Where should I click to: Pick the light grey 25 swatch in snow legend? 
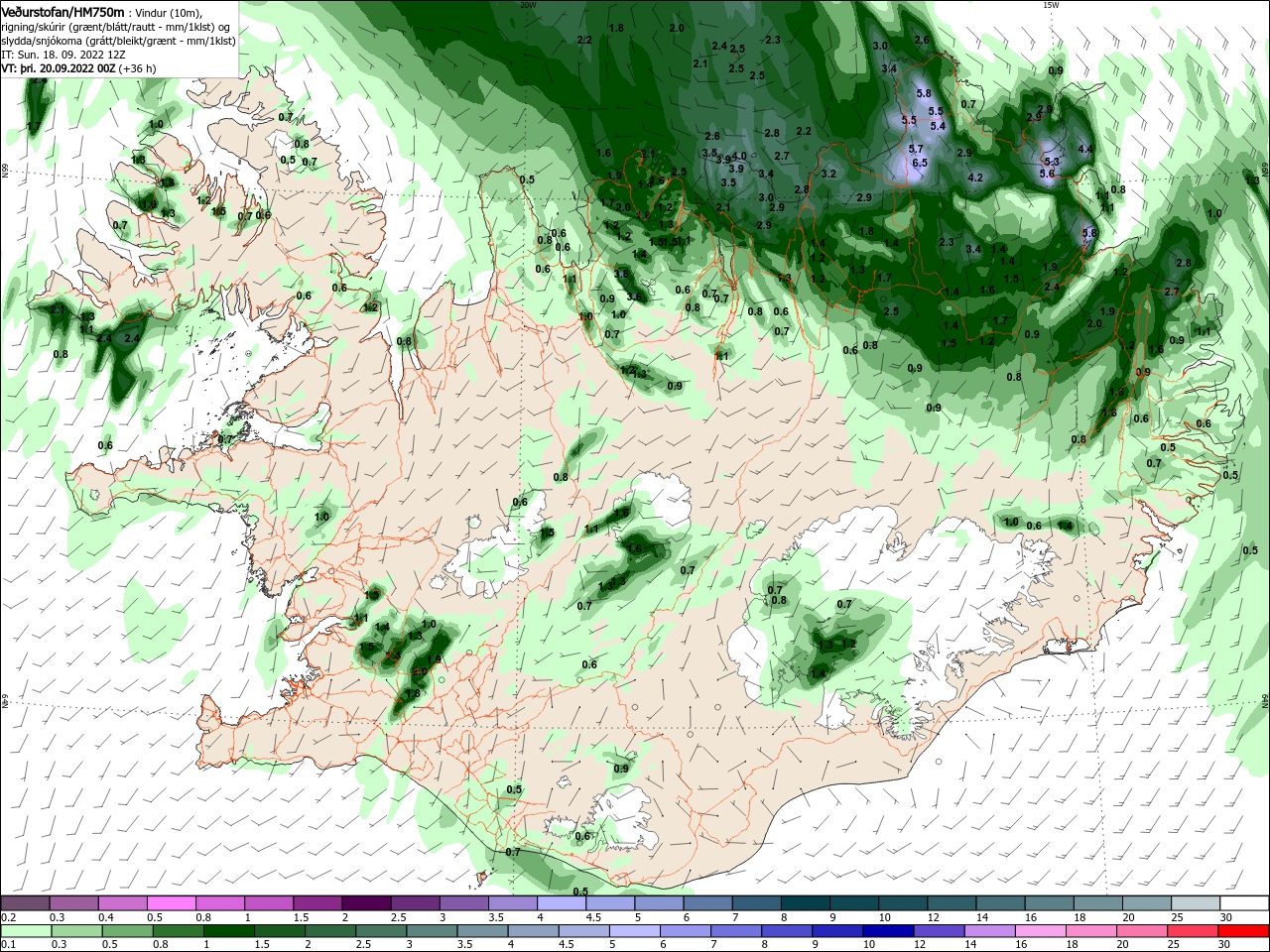tap(1196, 903)
